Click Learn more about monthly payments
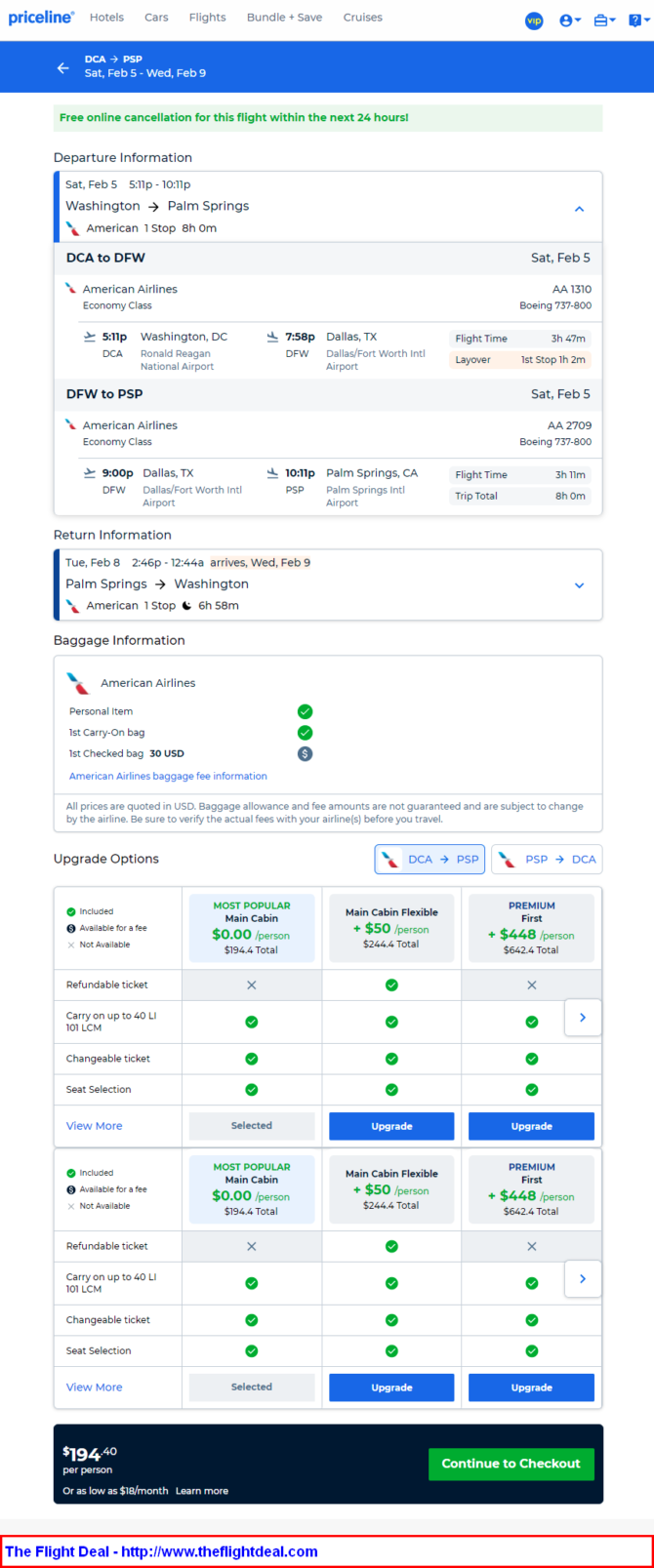 pos(202,1491)
